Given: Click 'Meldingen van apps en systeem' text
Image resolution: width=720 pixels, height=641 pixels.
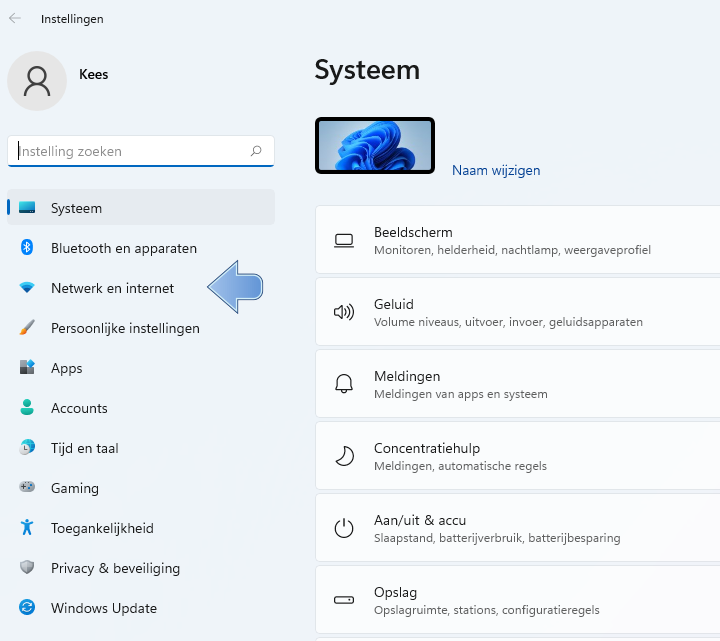Looking at the screenshot, I should [461, 394].
